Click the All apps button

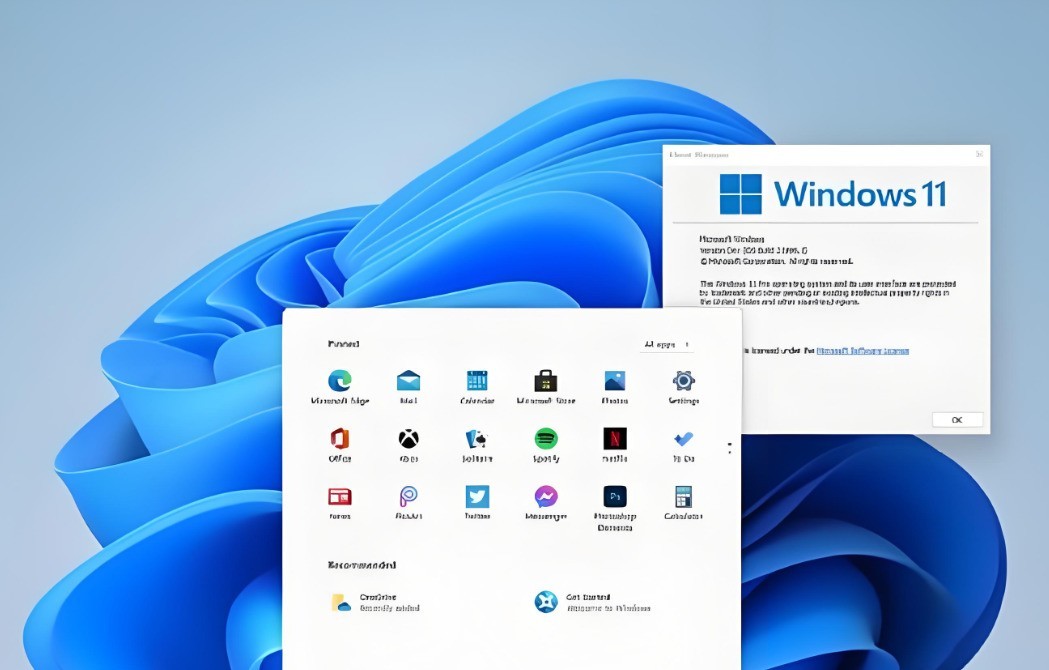(x=666, y=345)
